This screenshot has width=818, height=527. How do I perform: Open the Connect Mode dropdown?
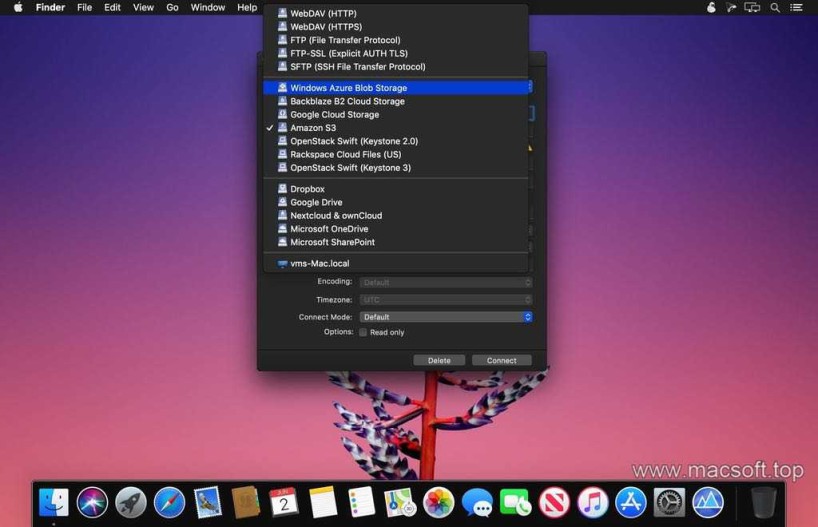(x=445, y=317)
